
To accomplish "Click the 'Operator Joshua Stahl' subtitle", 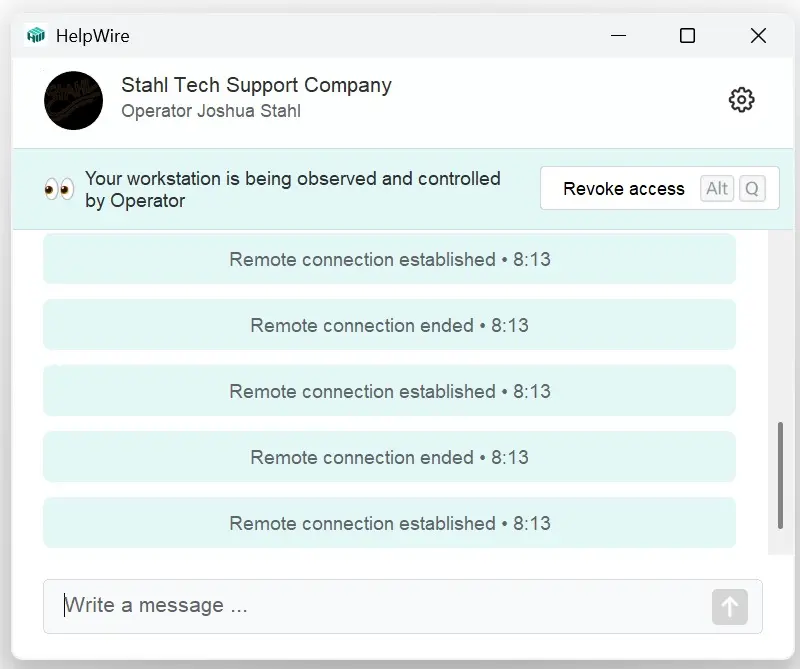I will click(x=211, y=111).
